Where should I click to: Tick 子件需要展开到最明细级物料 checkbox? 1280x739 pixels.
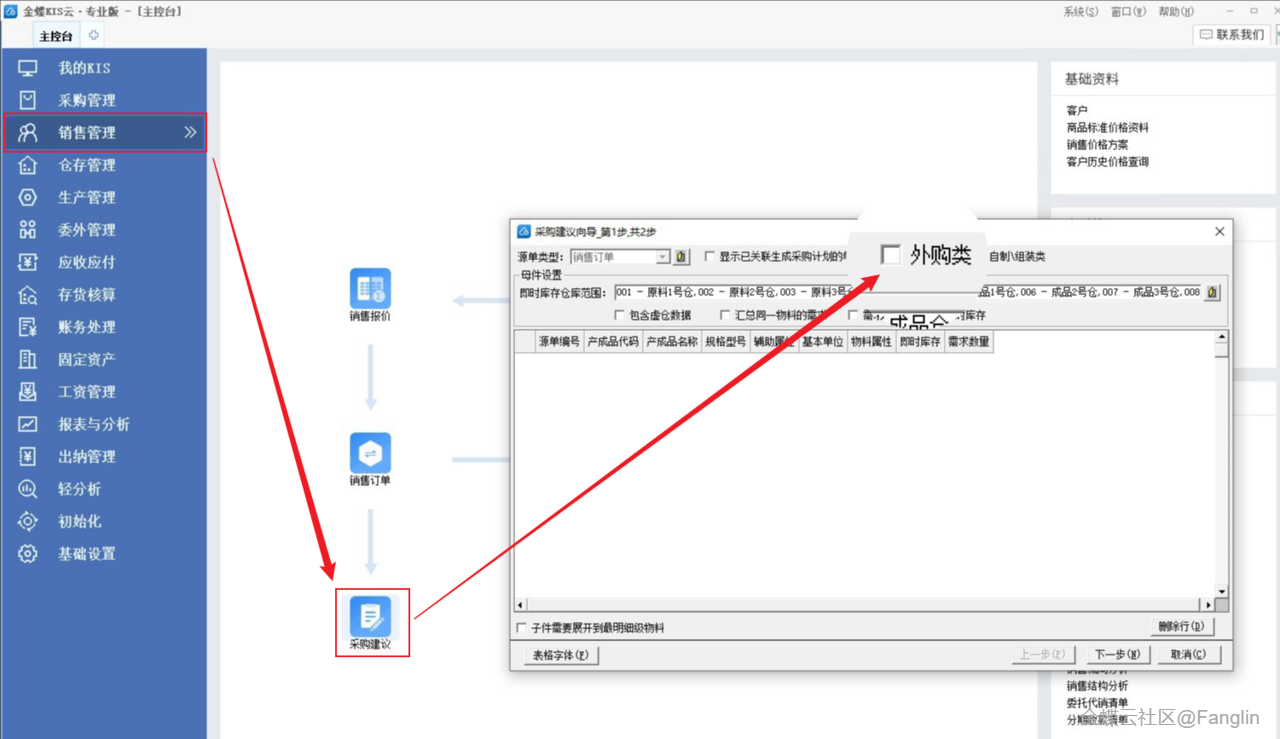pos(521,628)
